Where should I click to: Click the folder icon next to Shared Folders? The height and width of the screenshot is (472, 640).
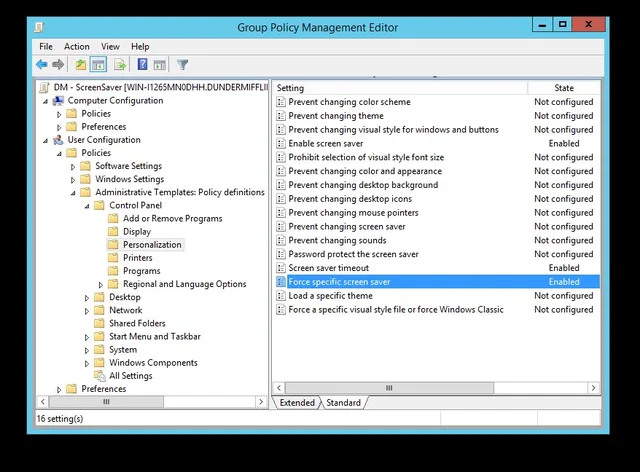tap(99, 323)
